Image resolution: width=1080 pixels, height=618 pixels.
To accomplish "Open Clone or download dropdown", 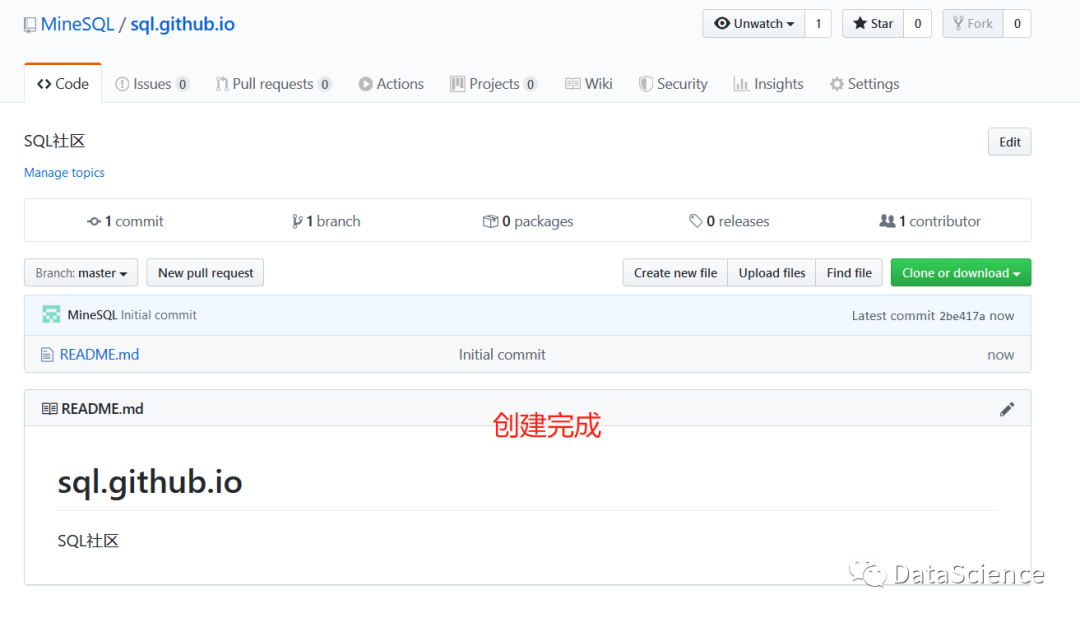I will pyautogui.click(x=961, y=273).
